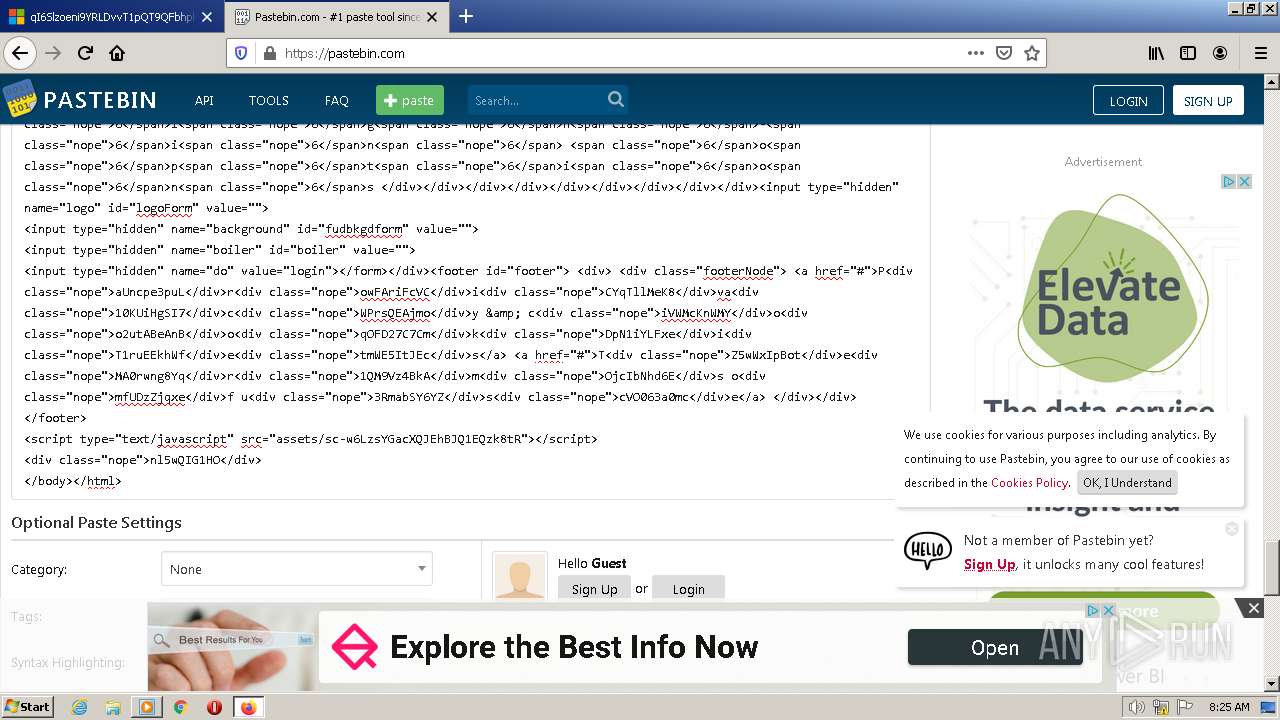
Task: Save page to Pocket
Action: [1004, 53]
